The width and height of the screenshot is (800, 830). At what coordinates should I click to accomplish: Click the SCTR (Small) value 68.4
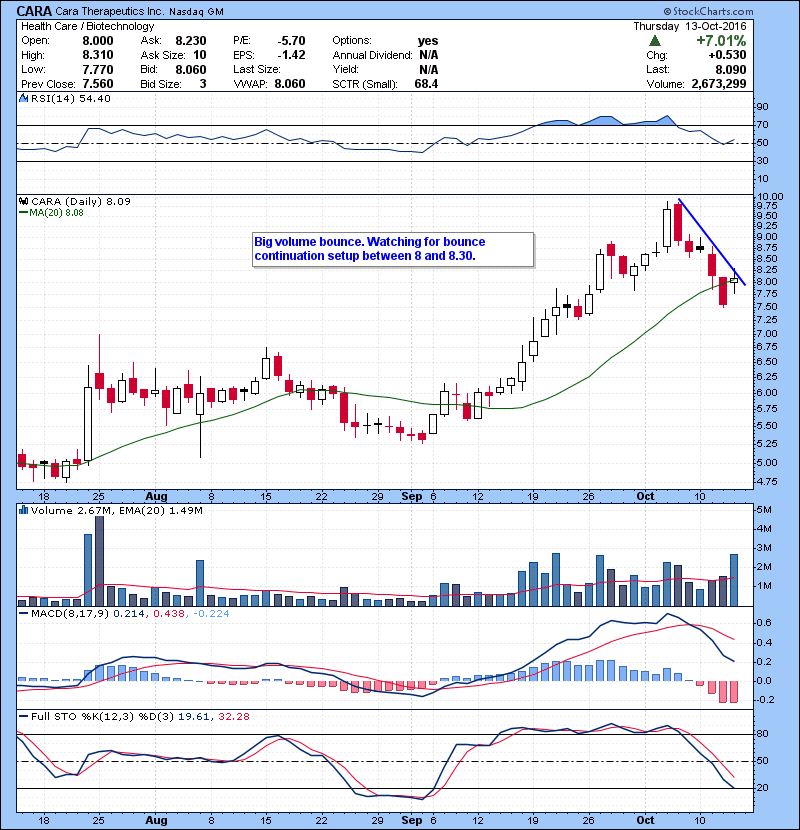pos(426,84)
